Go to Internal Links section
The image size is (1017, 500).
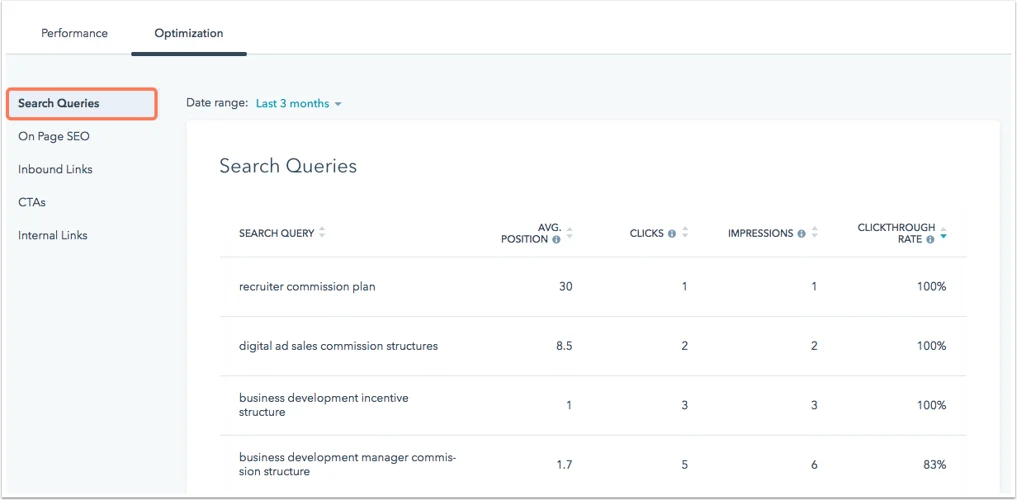53,235
